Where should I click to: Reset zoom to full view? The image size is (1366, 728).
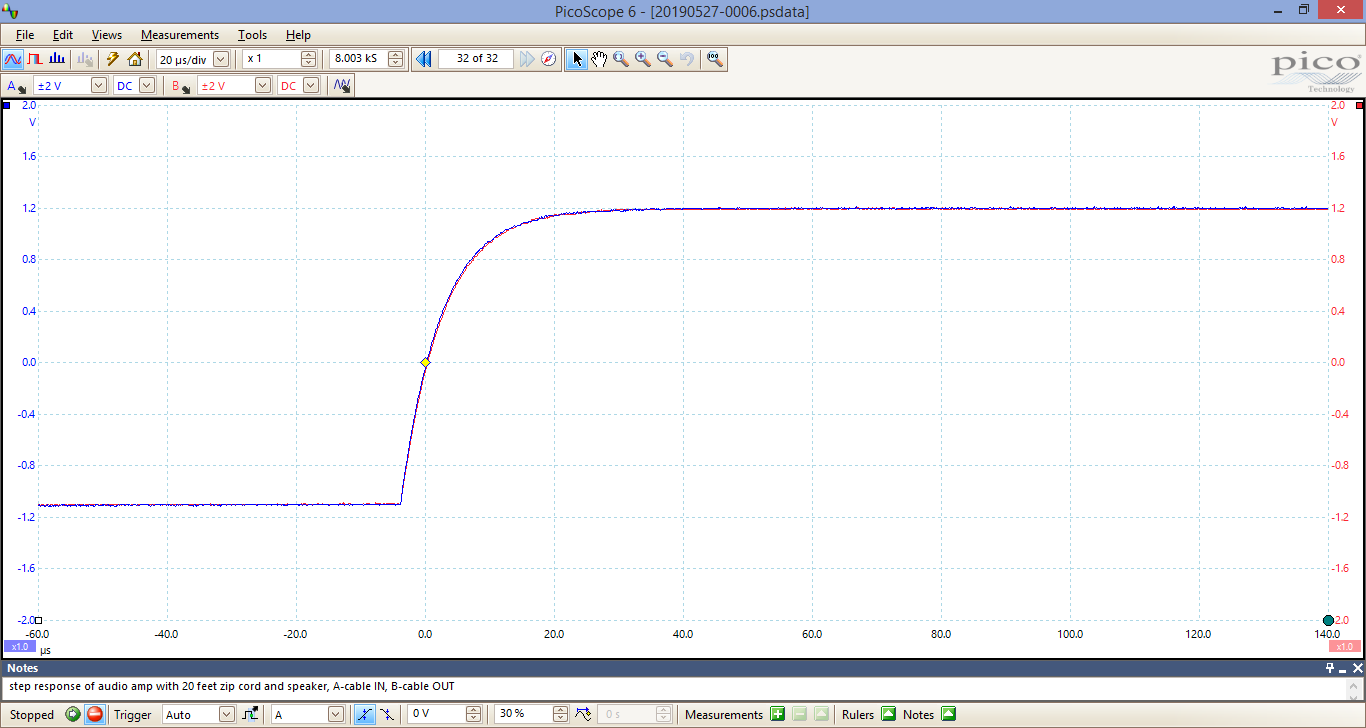click(x=714, y=59)
